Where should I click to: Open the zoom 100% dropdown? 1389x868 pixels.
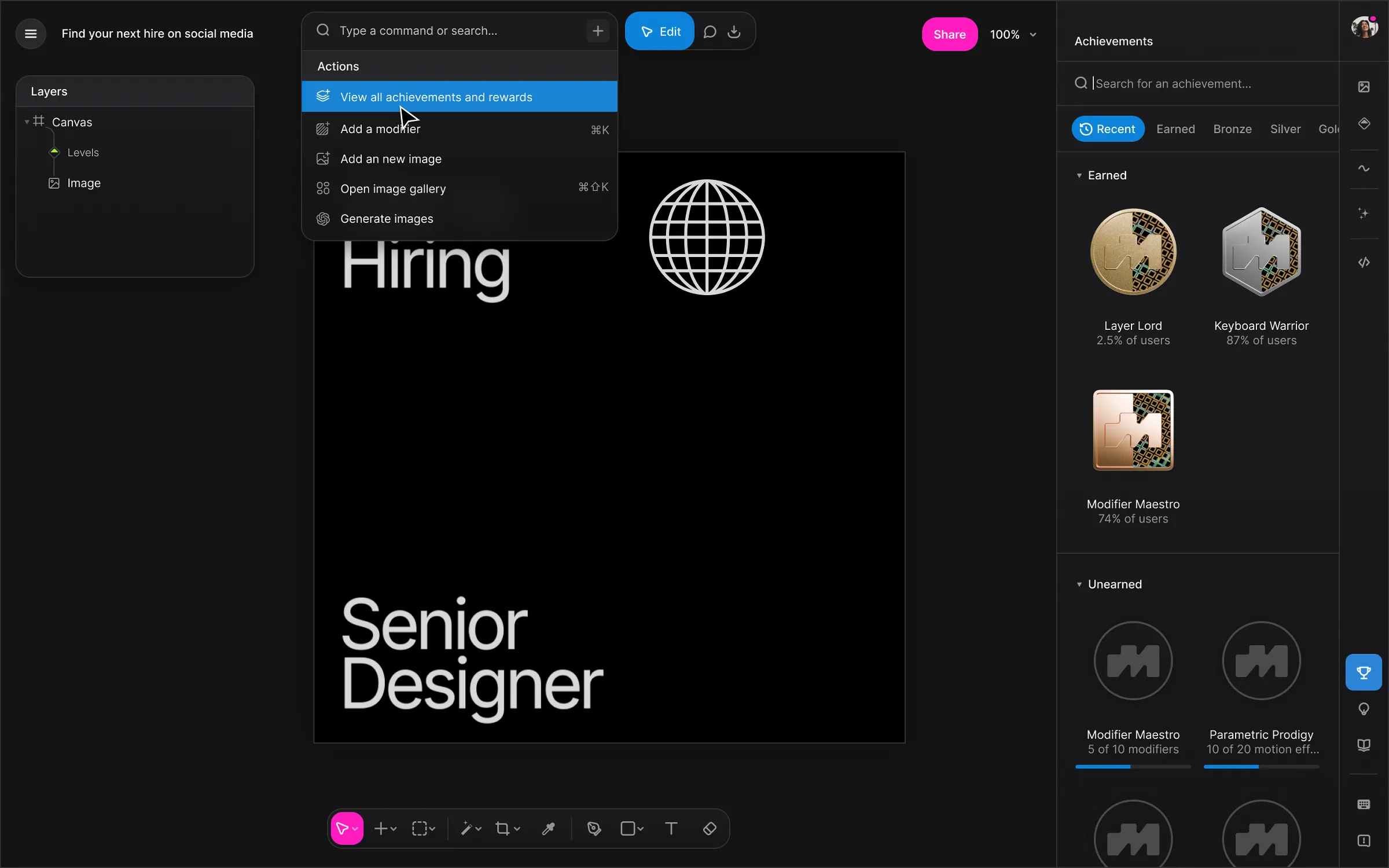(x=1013, y=35)
